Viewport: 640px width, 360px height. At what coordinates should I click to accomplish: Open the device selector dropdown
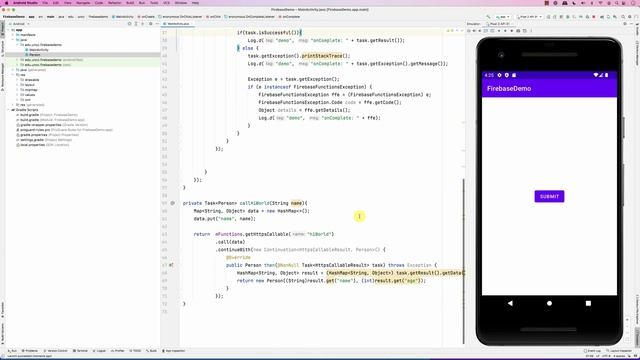point(529,17)
